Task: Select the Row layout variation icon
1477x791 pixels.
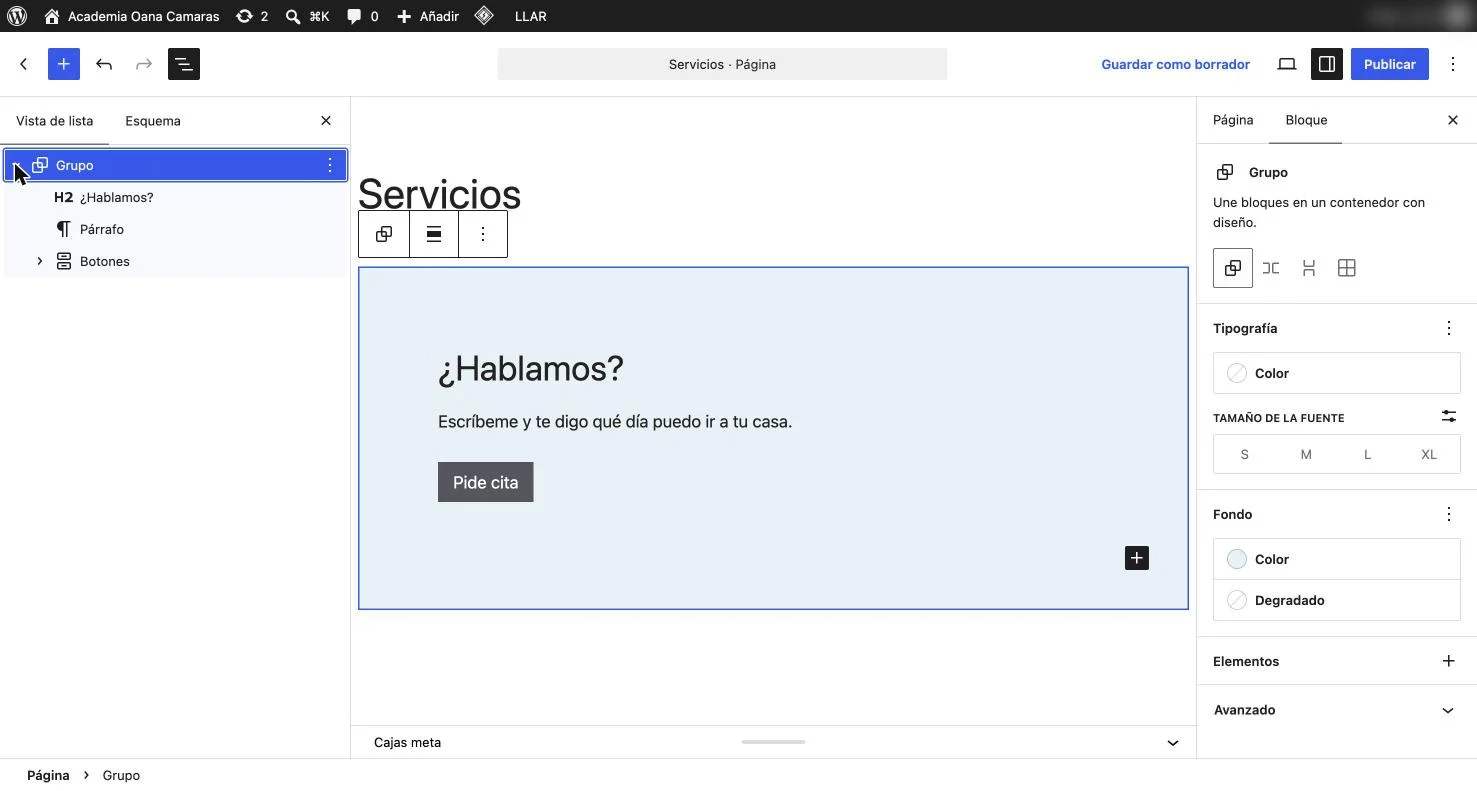Action: click(x=1271, y=268)
